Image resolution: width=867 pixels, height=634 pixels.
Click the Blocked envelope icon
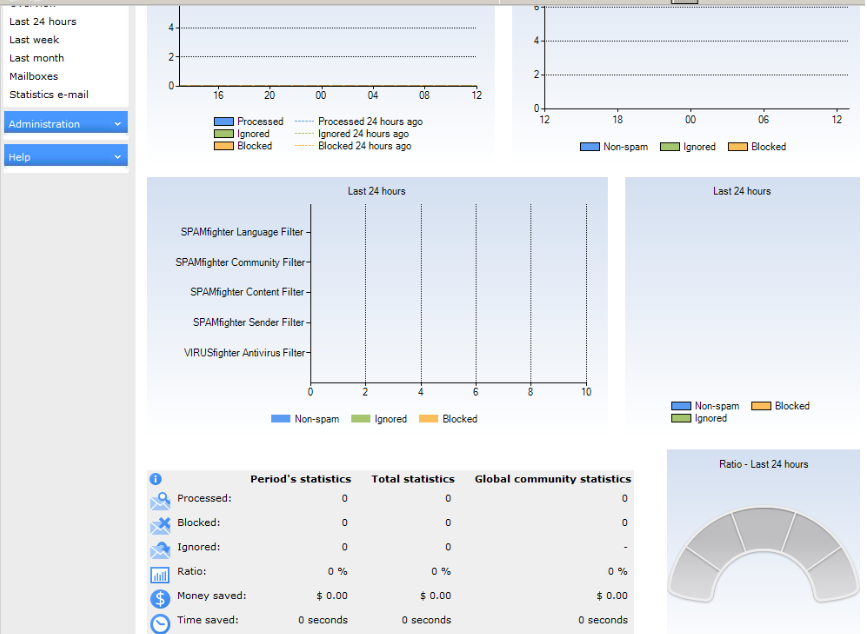coord(160,524)
